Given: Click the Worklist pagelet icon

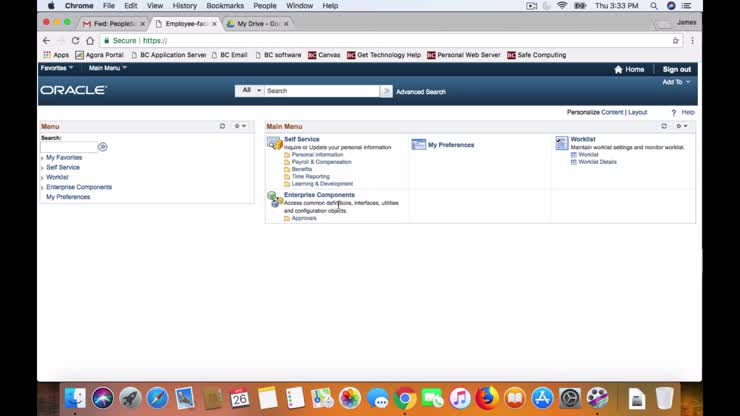Looking at the screenshot, I should pos(562,144).
